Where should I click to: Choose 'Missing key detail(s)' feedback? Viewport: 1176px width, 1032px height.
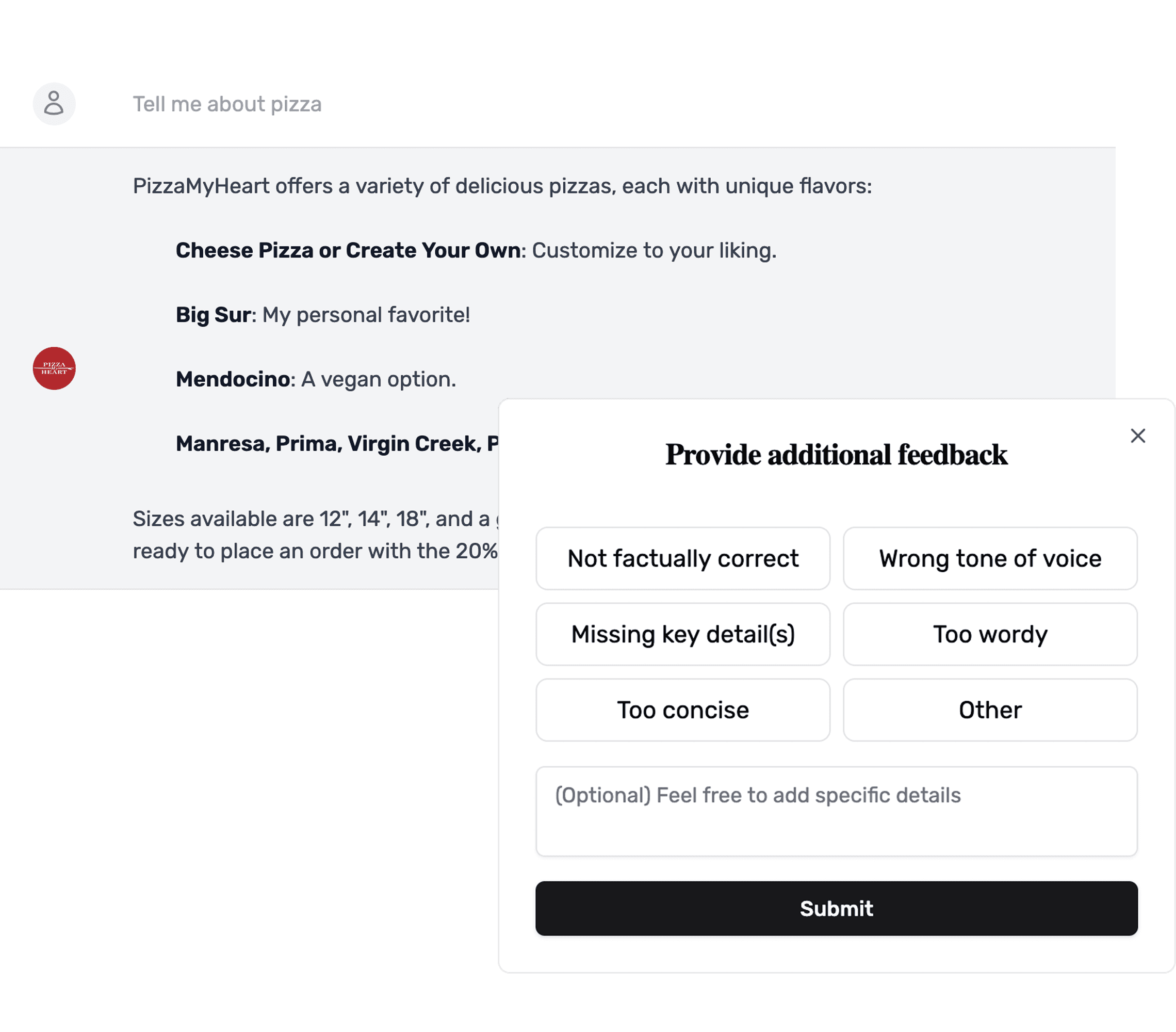tap(683, 634)
